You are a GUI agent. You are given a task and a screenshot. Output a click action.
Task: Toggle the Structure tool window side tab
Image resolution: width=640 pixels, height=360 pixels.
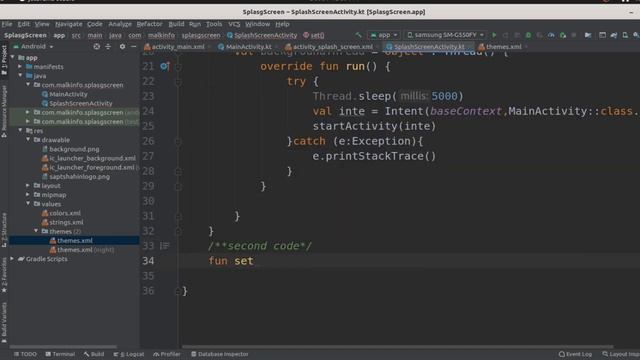coord(4,230)
